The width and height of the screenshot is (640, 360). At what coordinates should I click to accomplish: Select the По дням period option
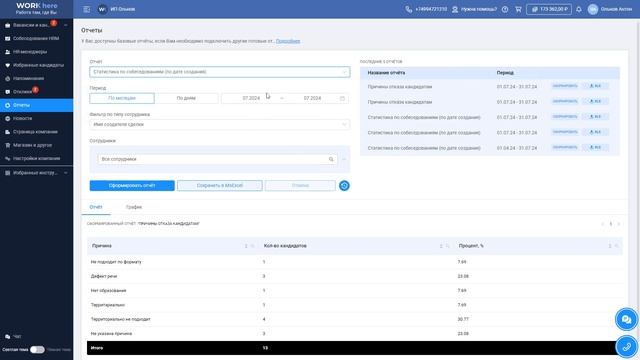point(186,98)
